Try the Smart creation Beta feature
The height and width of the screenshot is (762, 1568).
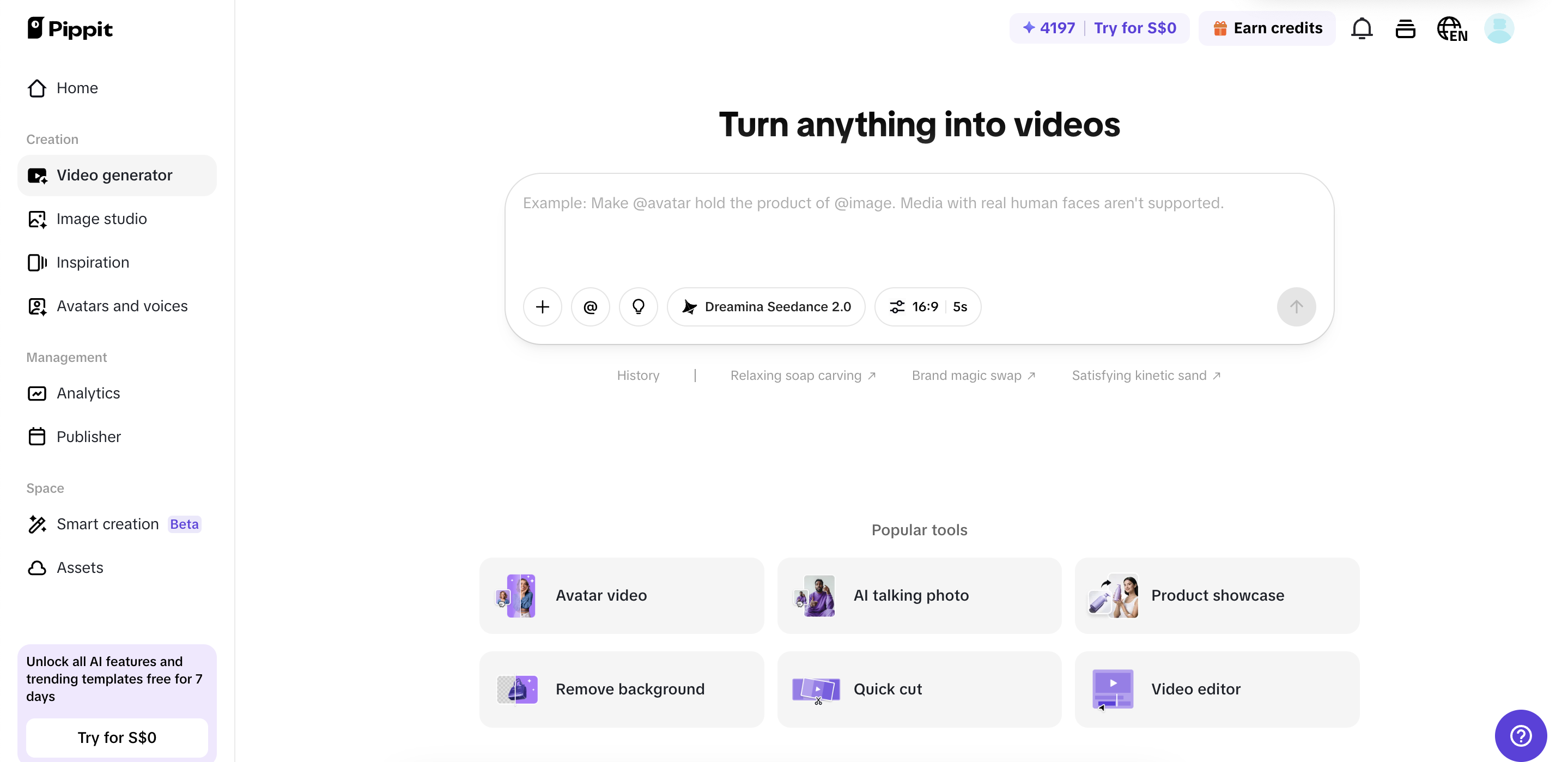[x=107, y=523]
